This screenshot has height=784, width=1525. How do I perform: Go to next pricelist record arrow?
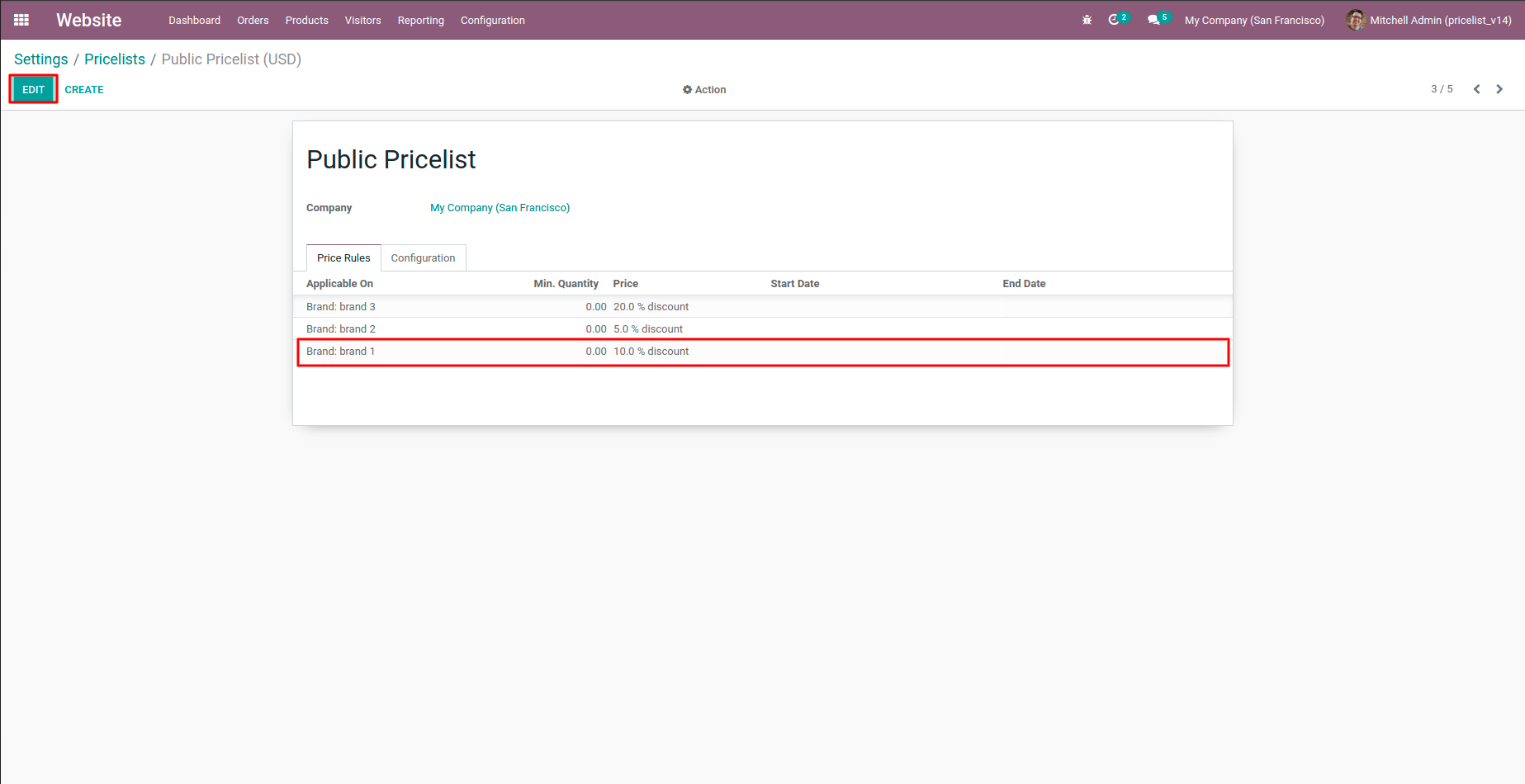[1499, 89]
